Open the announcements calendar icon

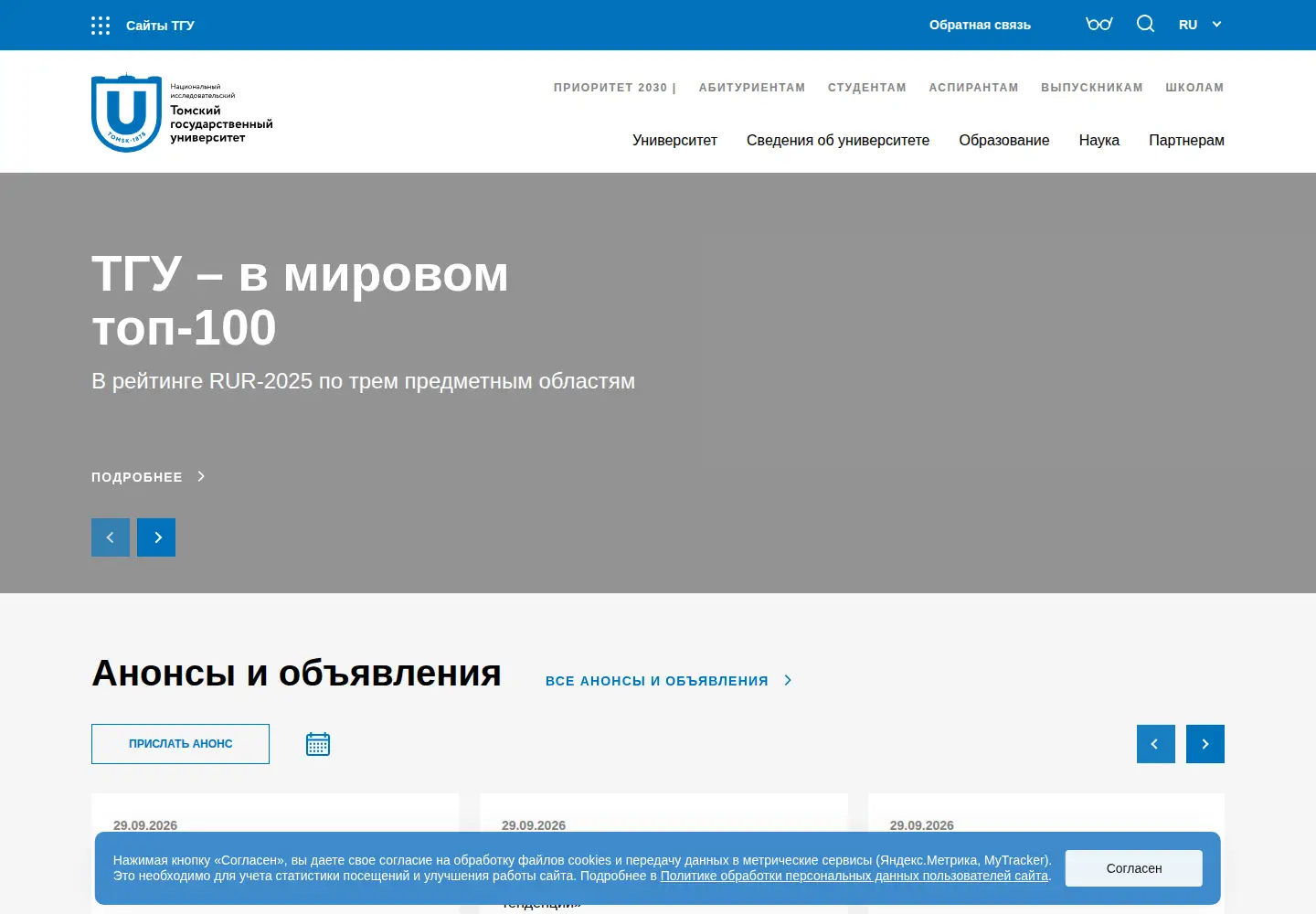[x=318, y=744]
